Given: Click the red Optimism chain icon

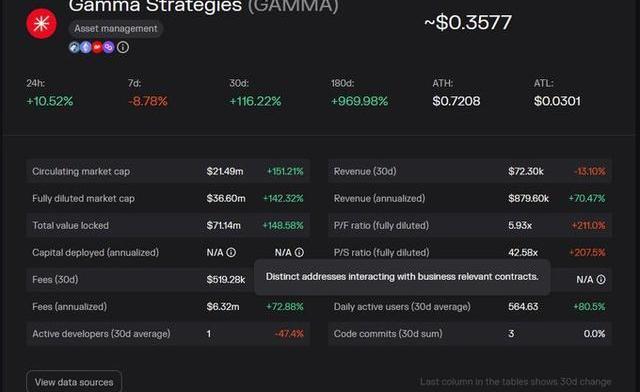Looking at the screenshot, I should click(x=97, y=47).
